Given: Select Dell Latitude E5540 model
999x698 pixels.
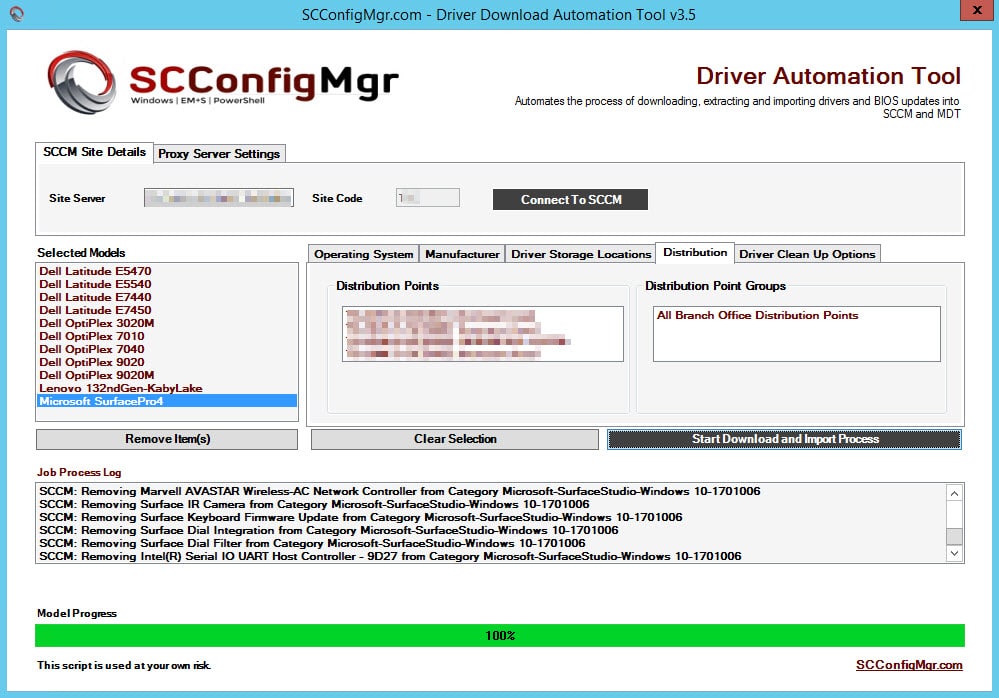Looking at the screenshot, I should click(166, 284).
